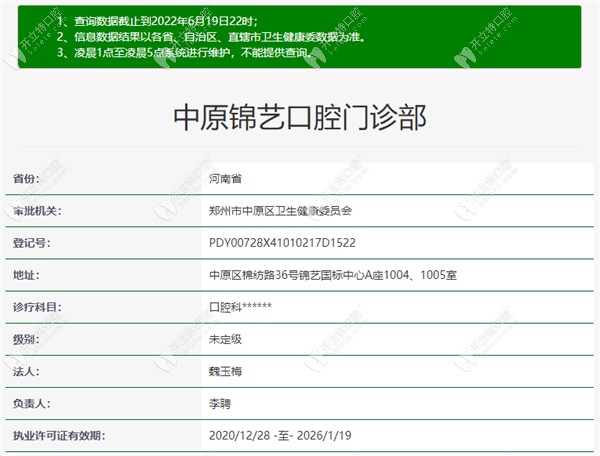Click notice line about 凌晨1点至凌晨5点 maintenance
Viewport: 600px width, 456px height.
pyautogui.click(x=185, y=52)
